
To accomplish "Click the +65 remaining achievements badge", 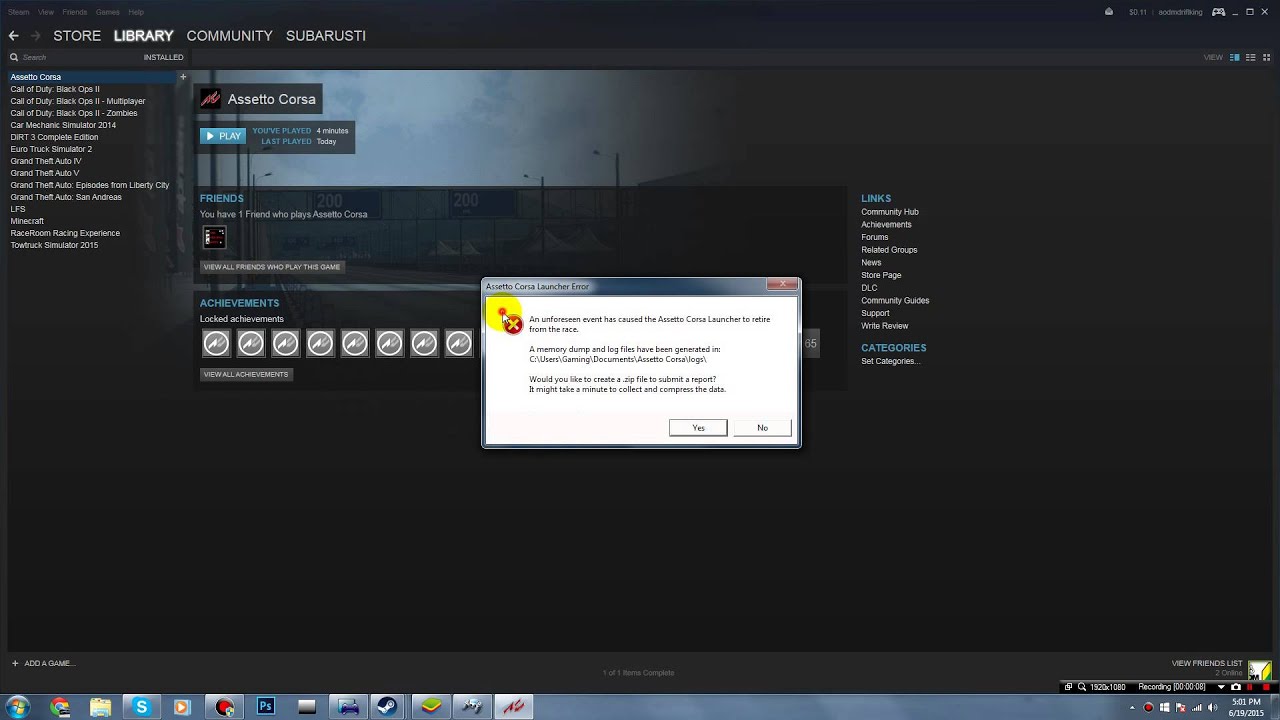I will click(810, 343).
